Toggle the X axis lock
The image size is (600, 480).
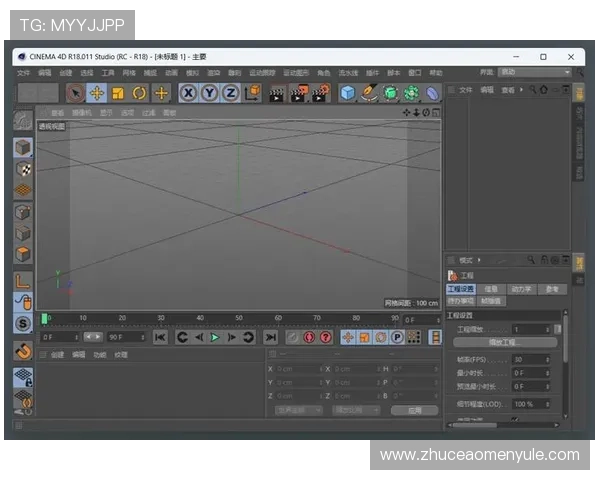click(188, 93)
